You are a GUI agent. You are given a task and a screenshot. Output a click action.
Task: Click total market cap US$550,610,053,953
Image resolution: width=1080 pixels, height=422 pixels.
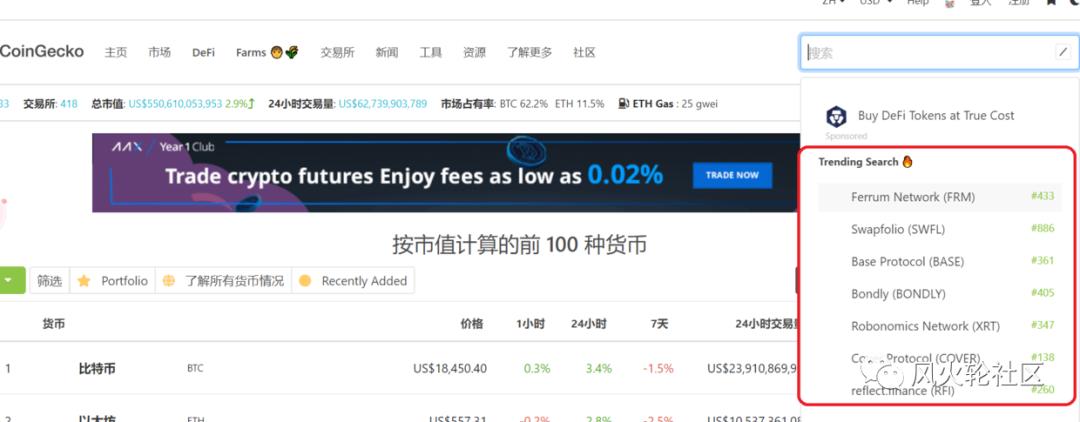click(x=175, y=104)
